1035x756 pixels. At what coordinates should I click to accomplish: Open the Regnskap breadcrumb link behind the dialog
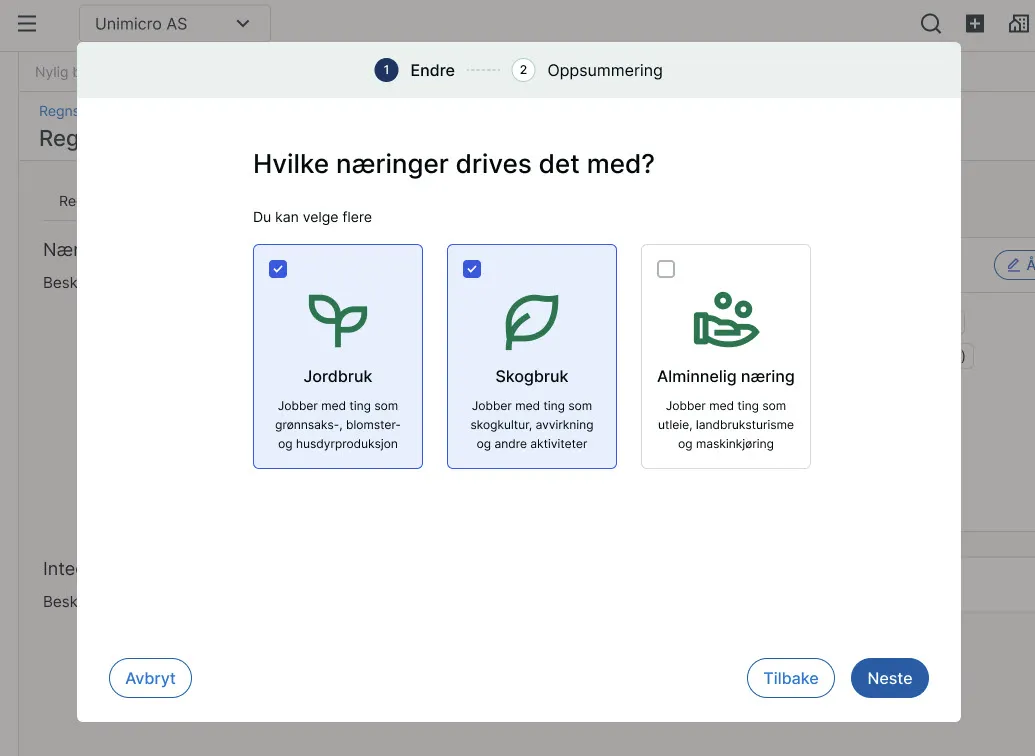pyautogui.click(x=59, y=110)
